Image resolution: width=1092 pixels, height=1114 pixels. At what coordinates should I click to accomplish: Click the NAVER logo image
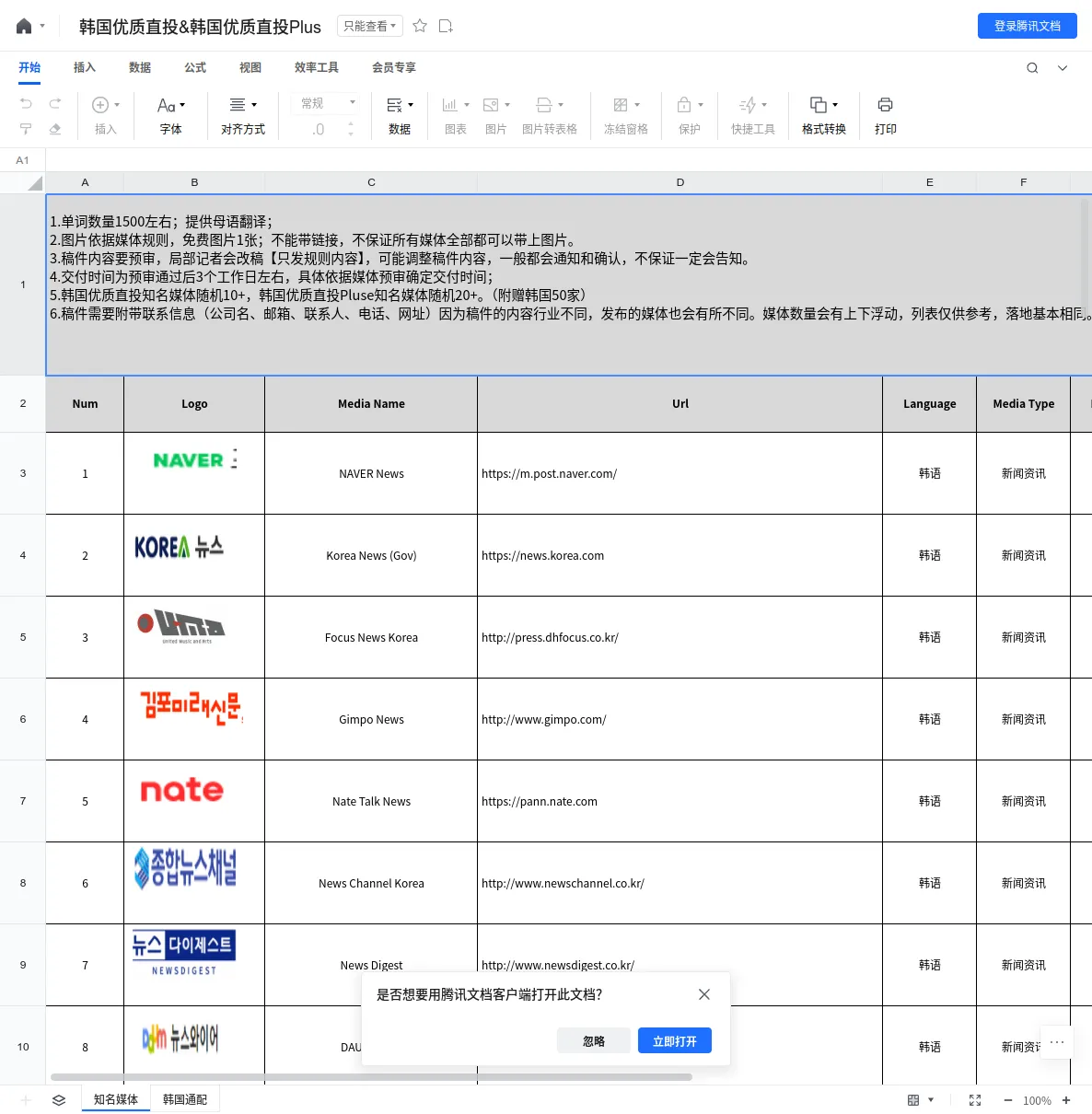pyautogui.click(x=195, y=459)
